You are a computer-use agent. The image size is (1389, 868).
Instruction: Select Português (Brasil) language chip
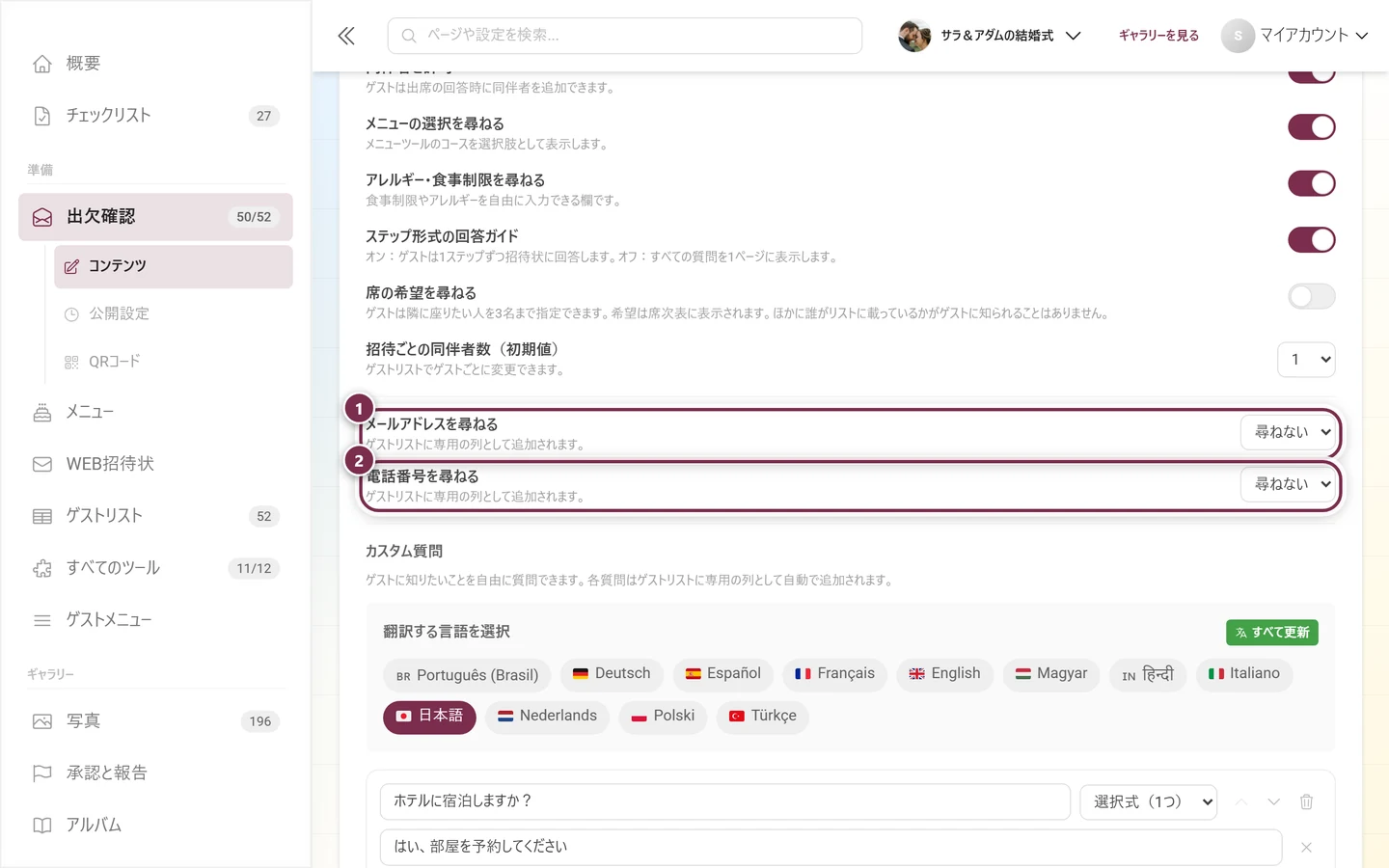click(467, 675)
